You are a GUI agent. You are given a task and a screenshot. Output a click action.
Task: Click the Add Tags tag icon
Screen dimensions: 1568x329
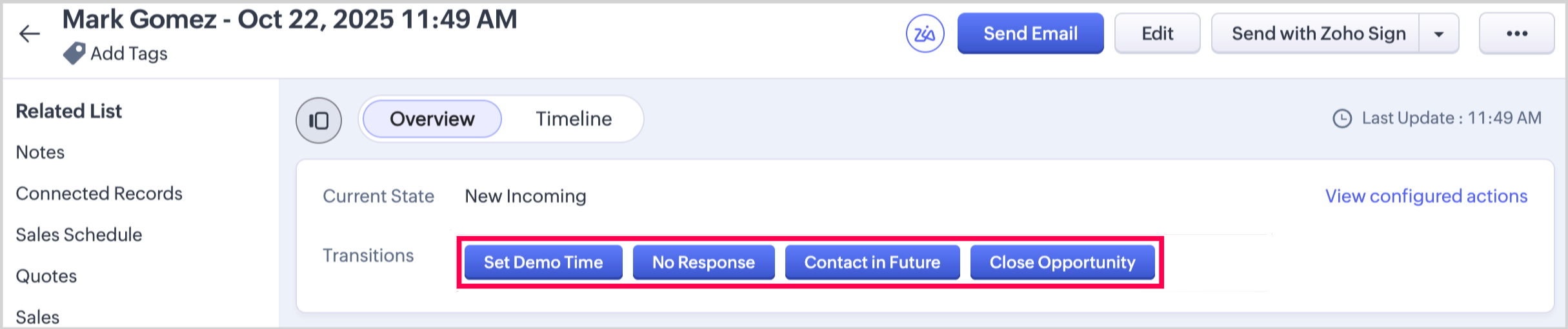[x=74, y=54]
